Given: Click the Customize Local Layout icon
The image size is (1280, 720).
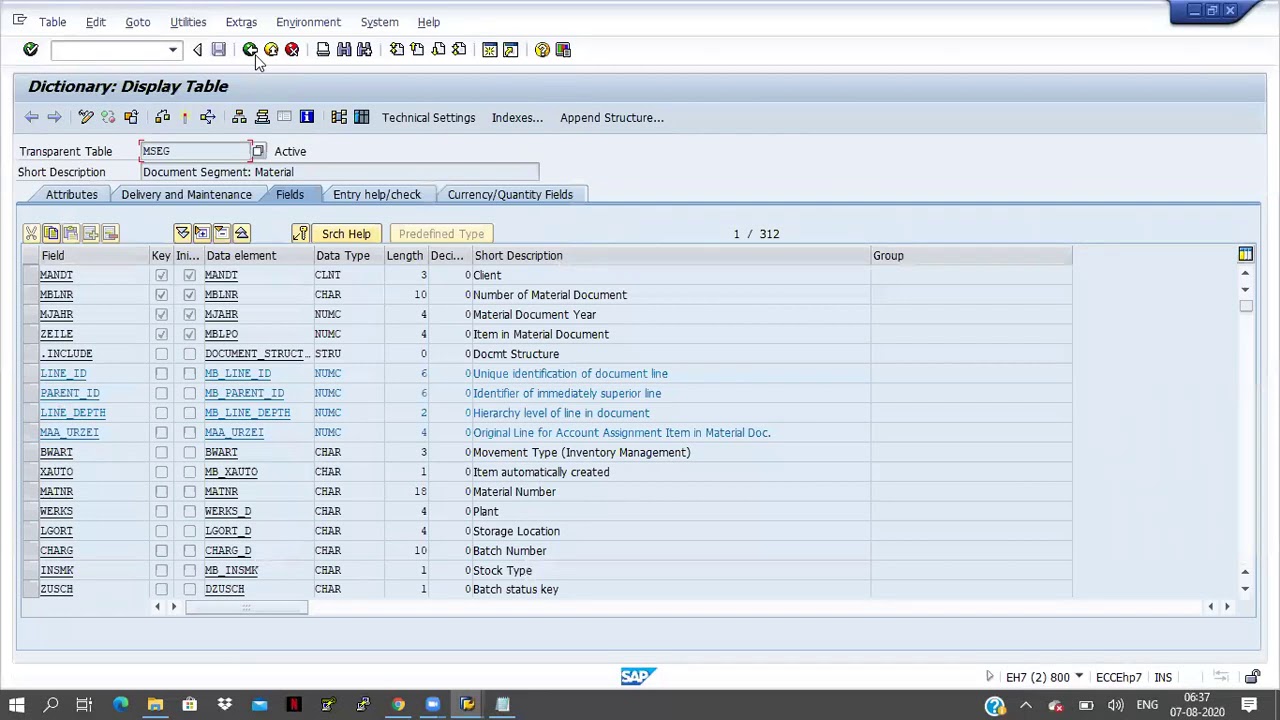Looking at the screenshot, I should 563,50.
